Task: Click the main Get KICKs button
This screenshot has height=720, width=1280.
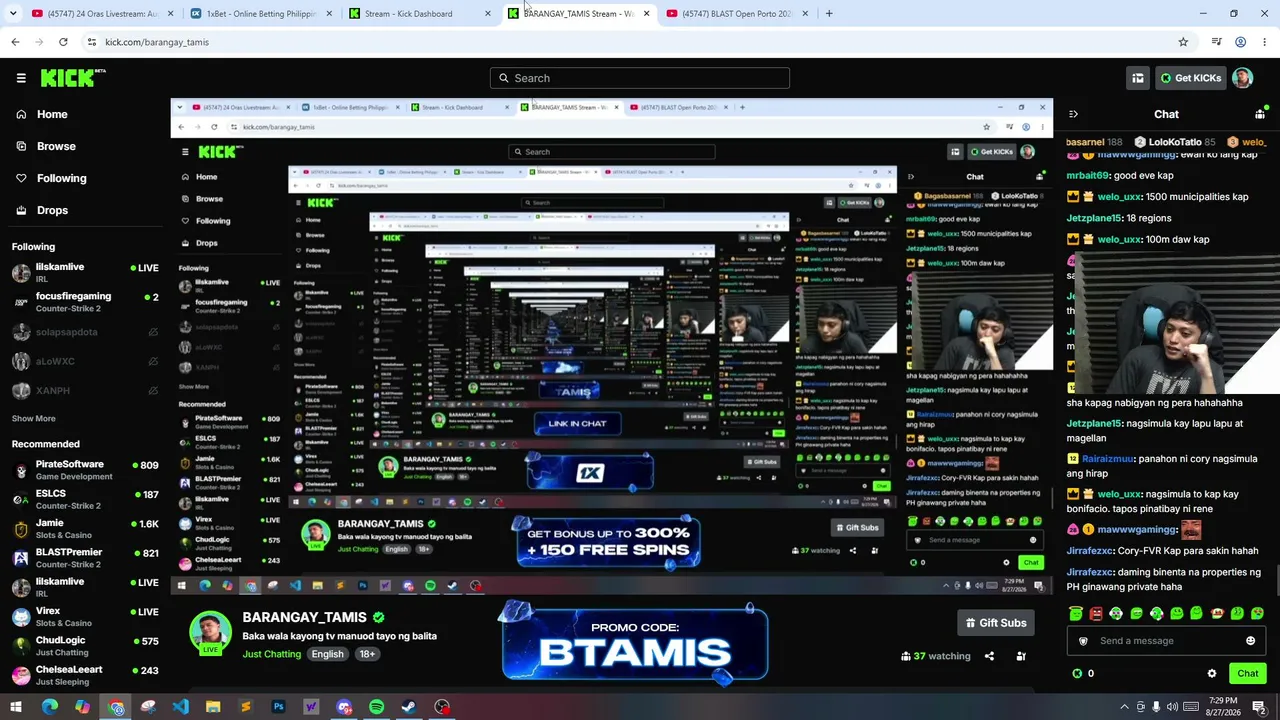Action: pos(1190,78)
